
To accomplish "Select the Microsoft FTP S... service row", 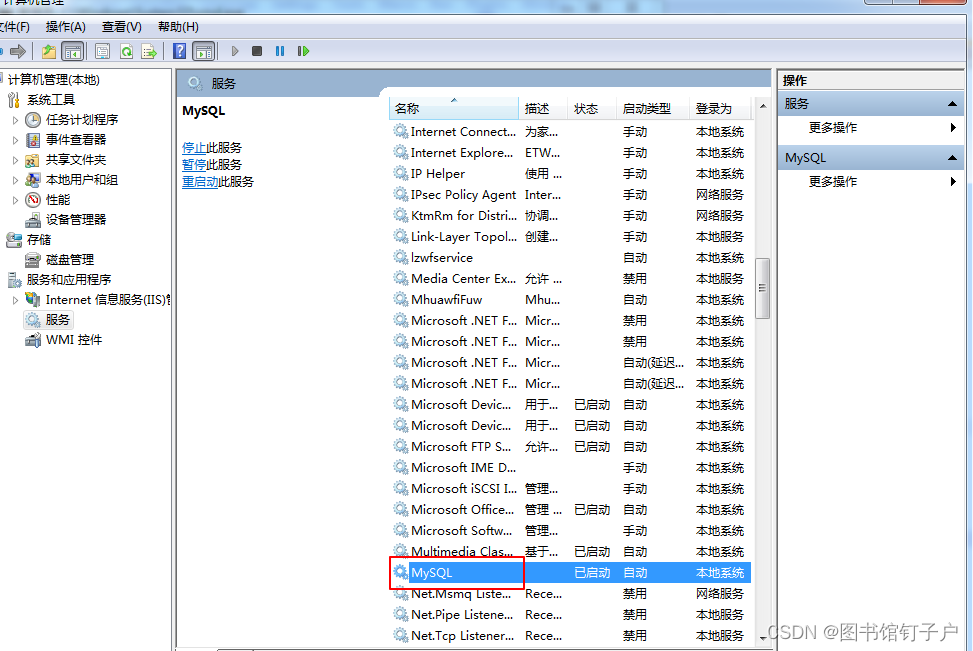I will [x=571, y=447].
